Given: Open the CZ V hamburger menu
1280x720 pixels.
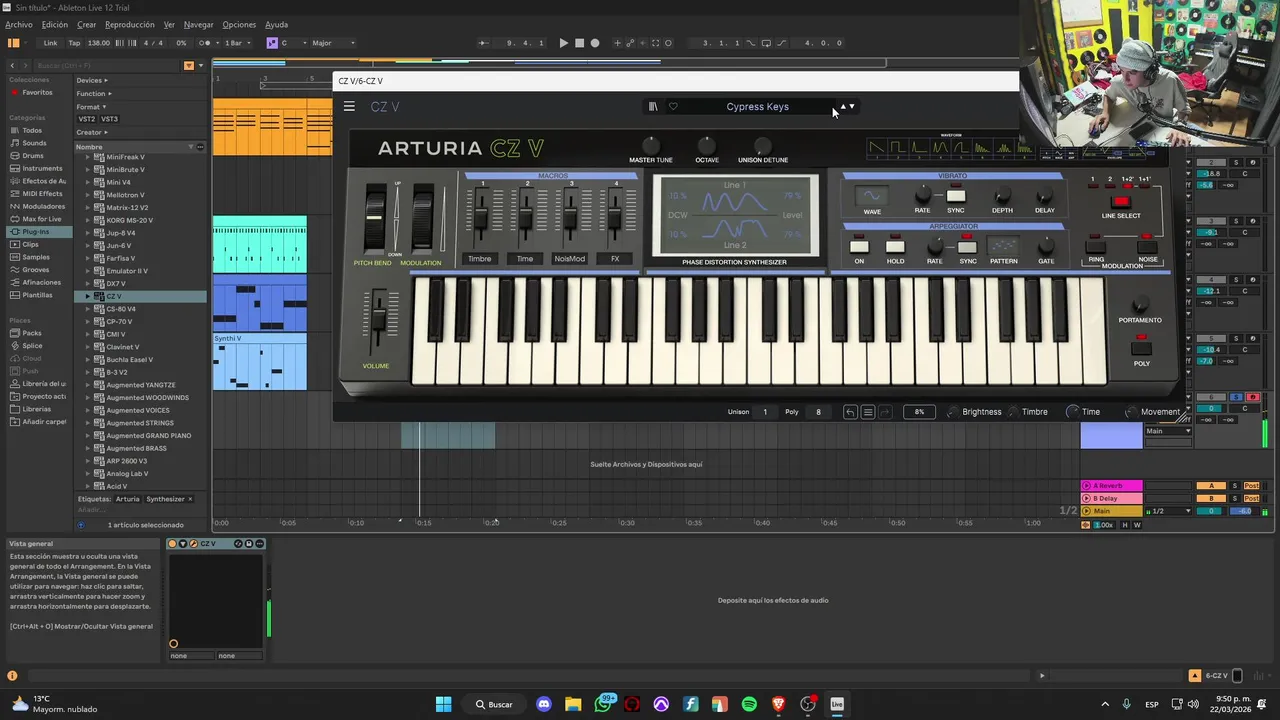Looking at the screenshot, I should (x=349, y=106).
